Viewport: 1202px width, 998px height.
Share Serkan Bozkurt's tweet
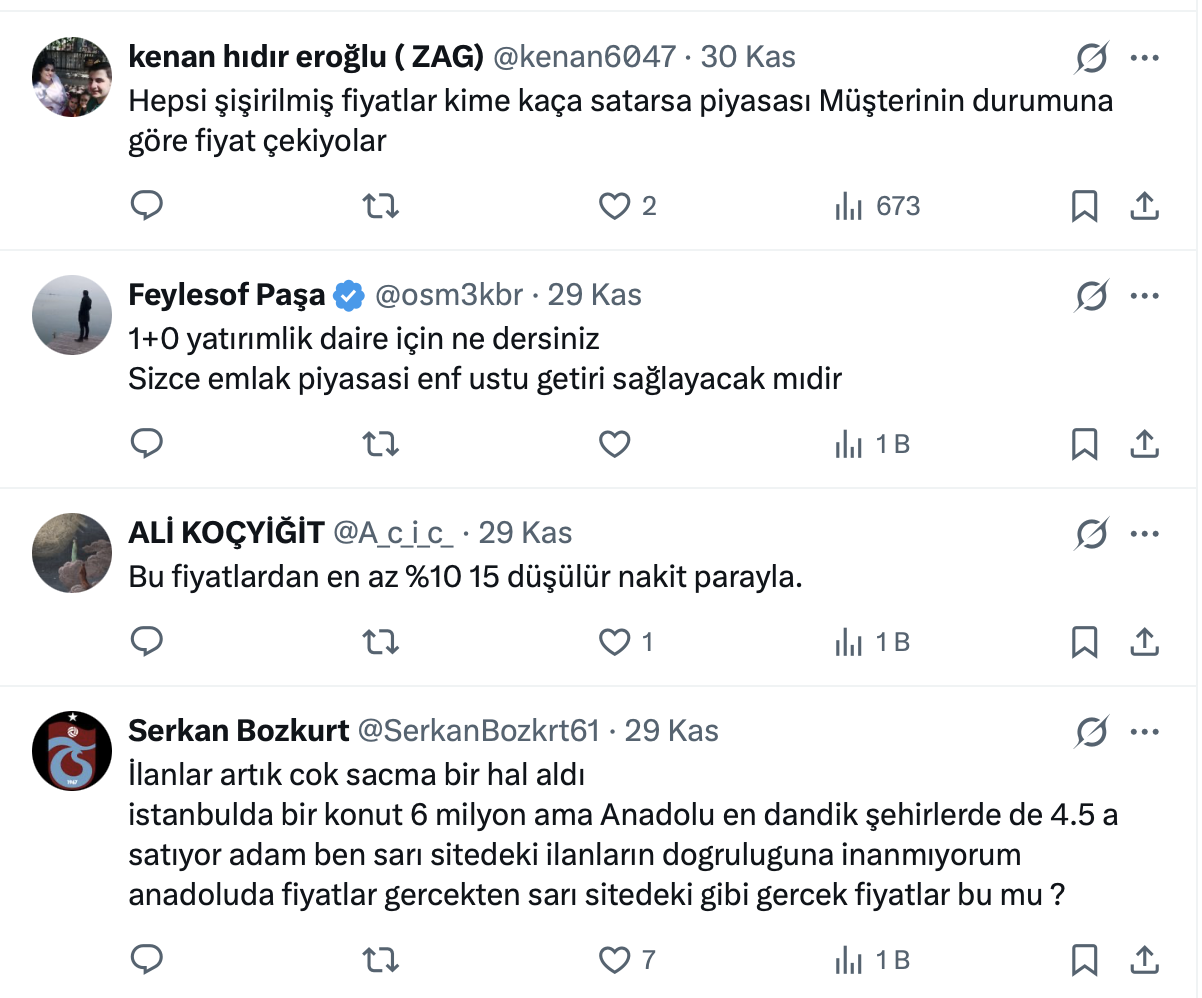(x=1144, y=960)
